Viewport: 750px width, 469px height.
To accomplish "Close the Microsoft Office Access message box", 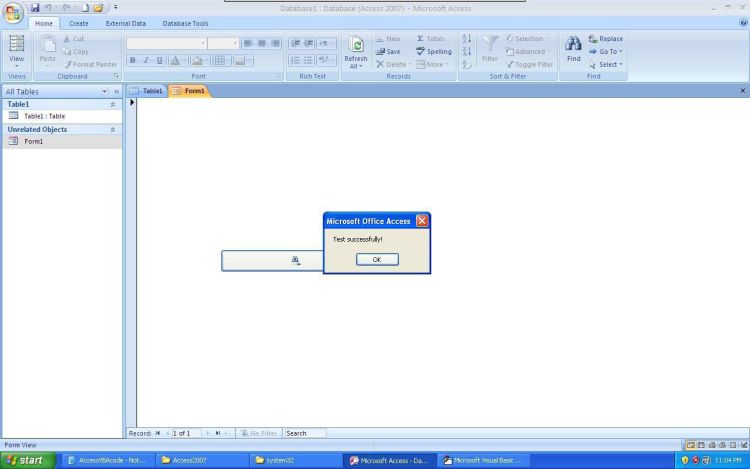I will coord(422,221).
